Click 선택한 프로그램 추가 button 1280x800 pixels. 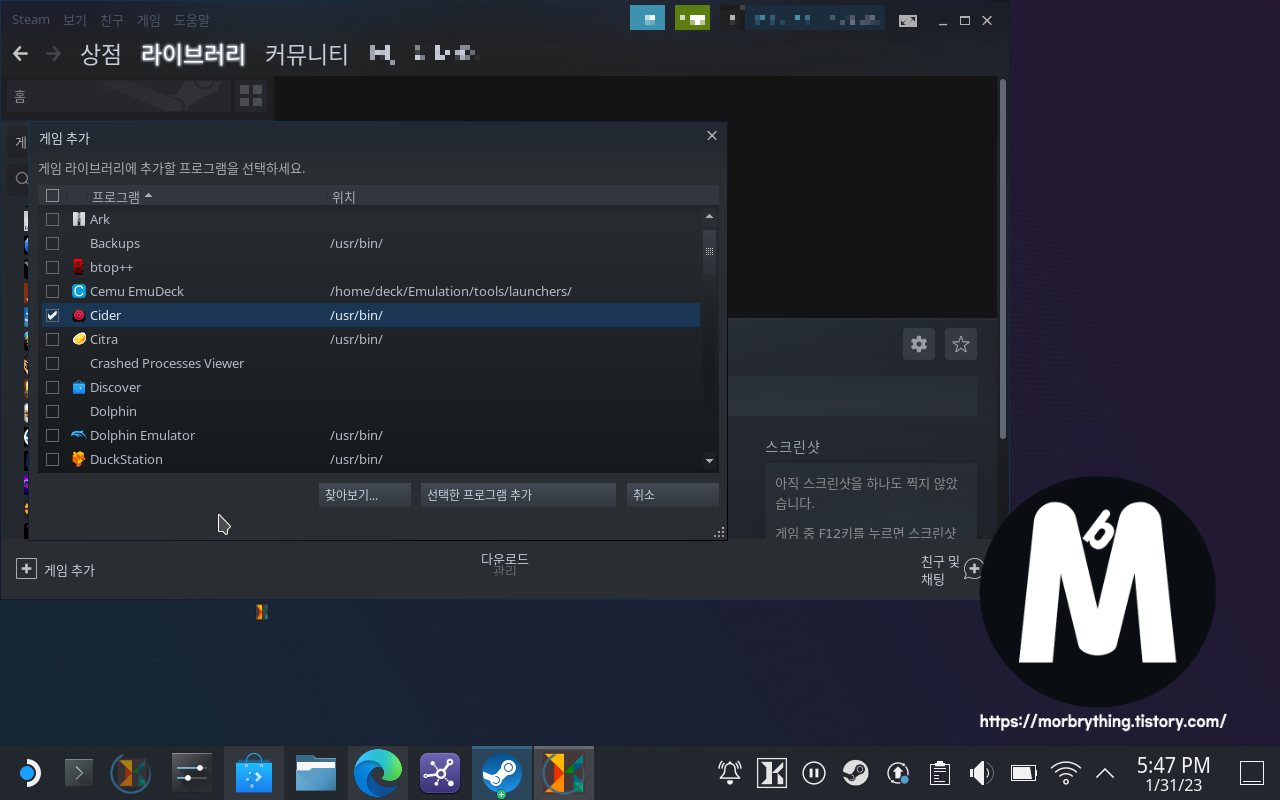(518, 495)
